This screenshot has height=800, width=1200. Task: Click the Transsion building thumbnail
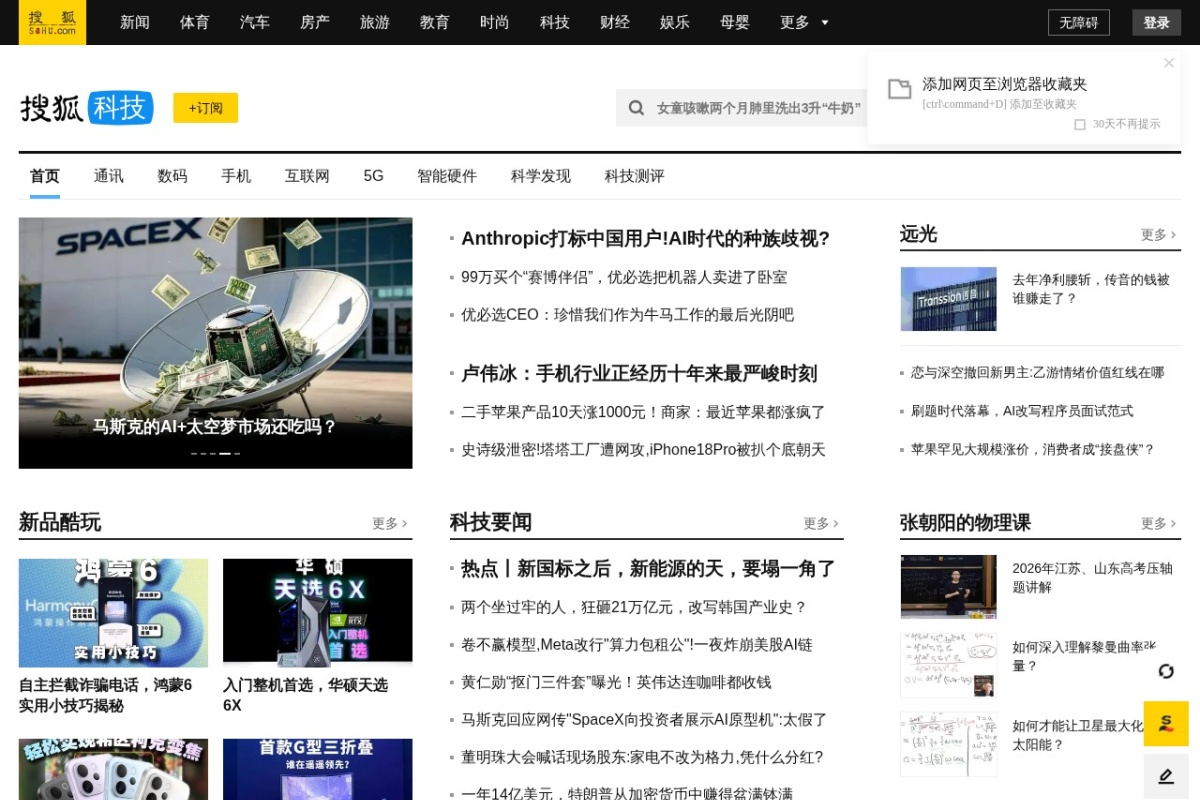pos(948,299)
